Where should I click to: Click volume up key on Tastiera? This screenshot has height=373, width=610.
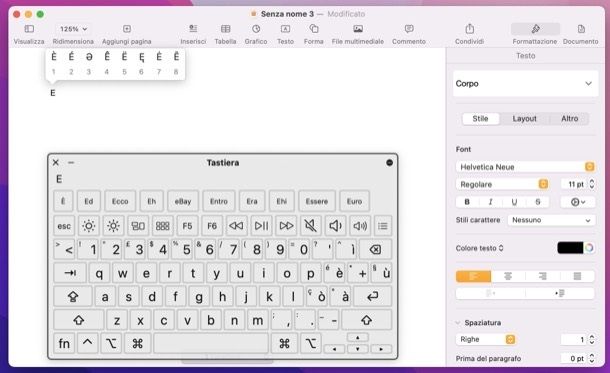tap(360, 226)
